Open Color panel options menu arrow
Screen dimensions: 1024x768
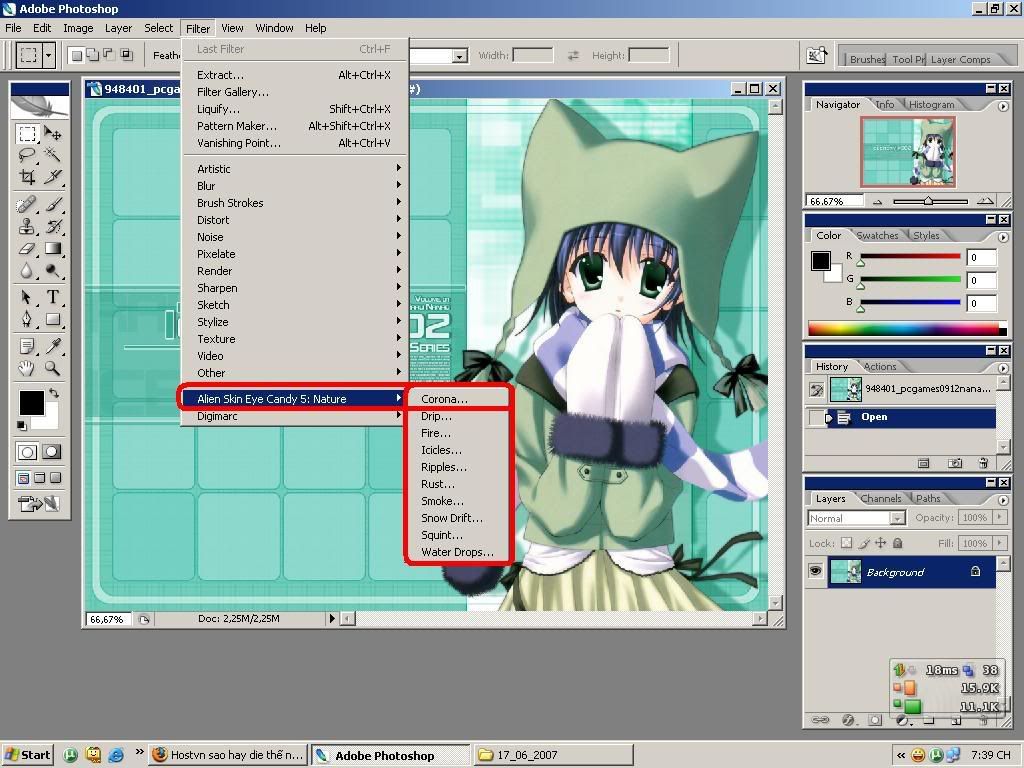click(x=1003, y=237)
